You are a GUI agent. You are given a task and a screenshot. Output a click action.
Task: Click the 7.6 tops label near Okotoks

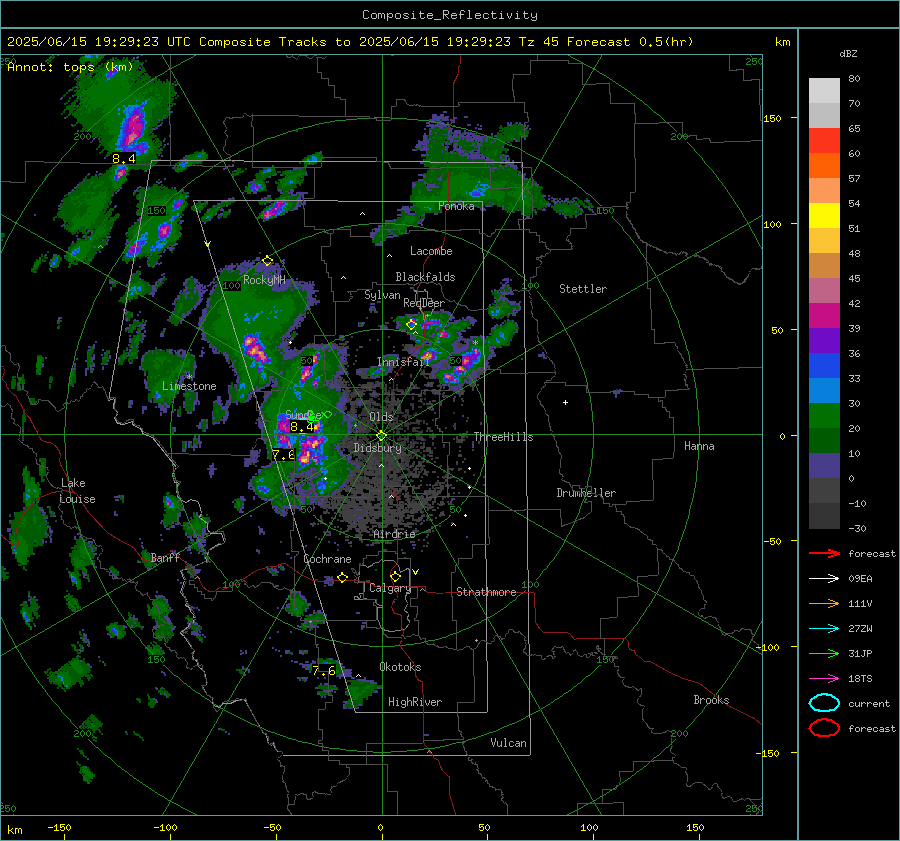point(324,671)
